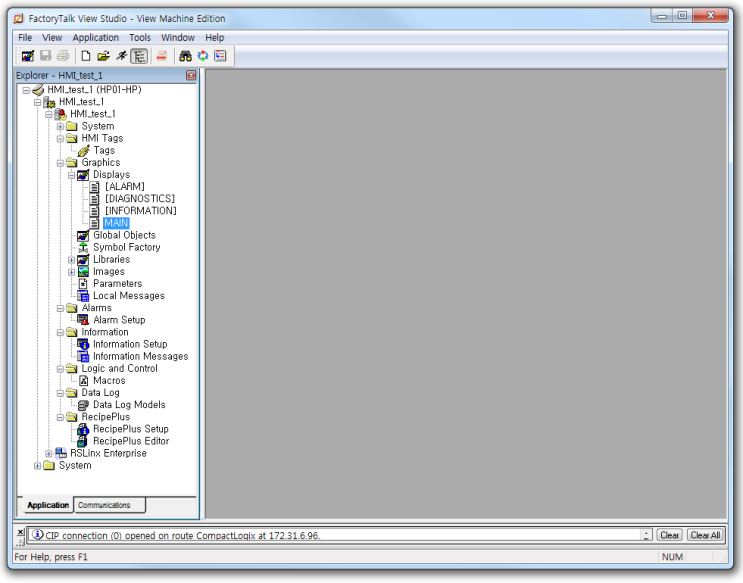Click the RSLinx Enterprise icon
The height and width of the screenshot is (583, 743).
pos(61,454)
